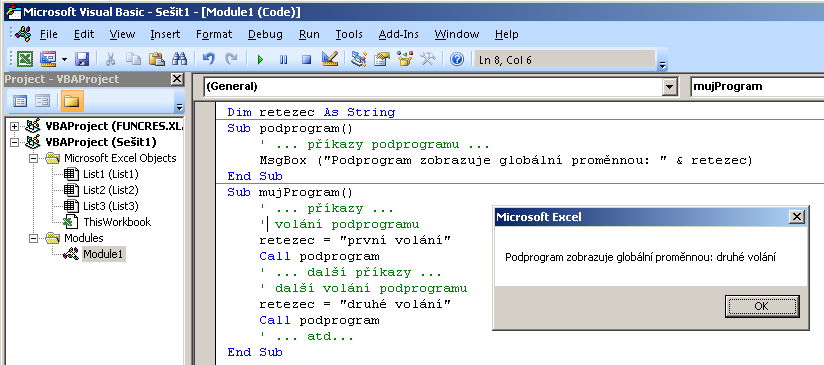Viewport: 824px width, 365px height.
Task: Open the Object Browser icon
Action: [405, 59]
